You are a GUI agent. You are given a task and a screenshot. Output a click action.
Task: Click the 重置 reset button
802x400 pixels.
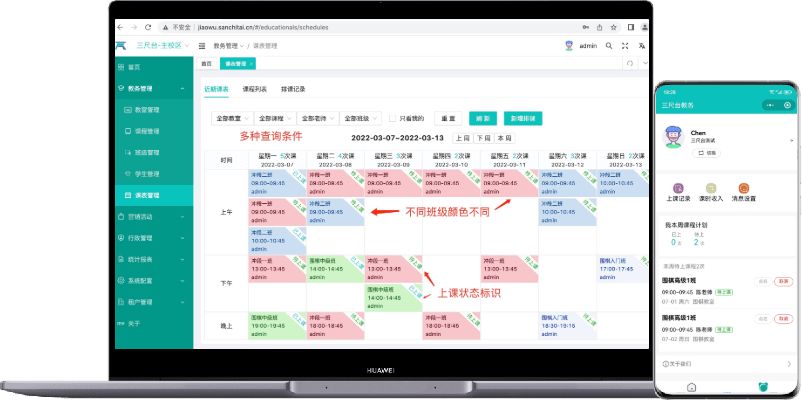[x=449, y=118]
